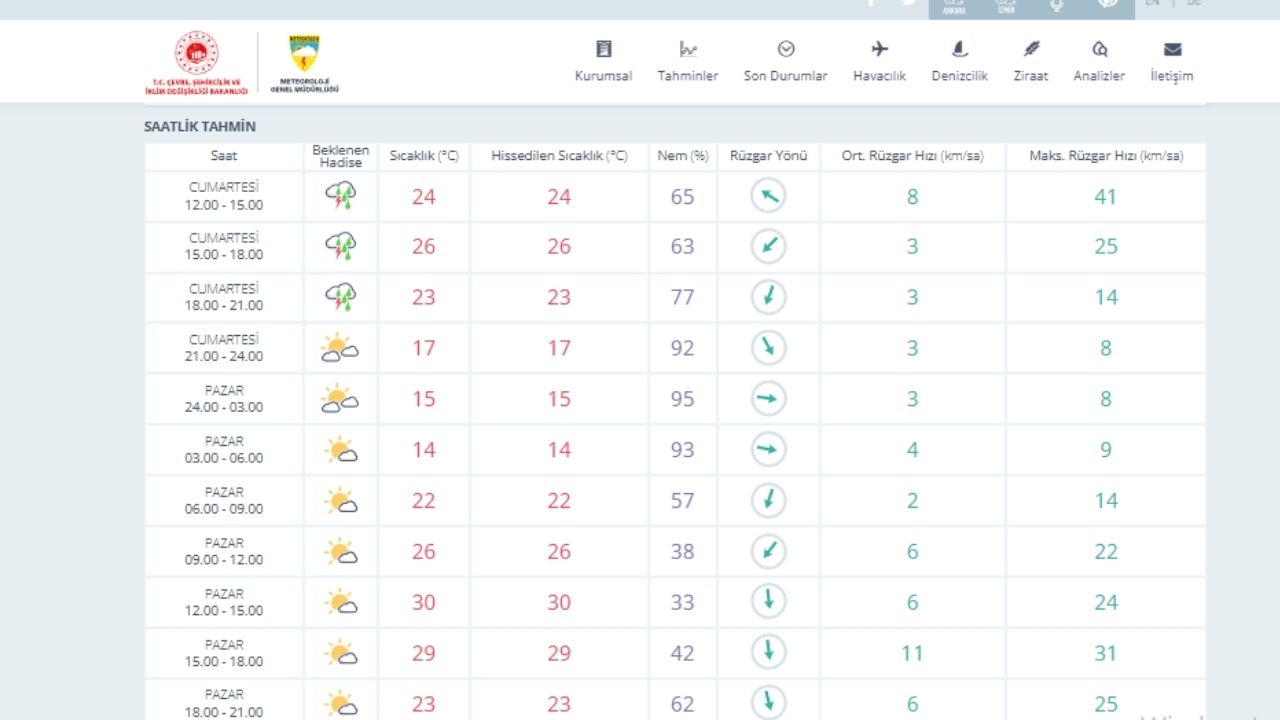Click thunderstorm icon for Cumartesi 12.00 - 15.00

(x=341, y=195)
